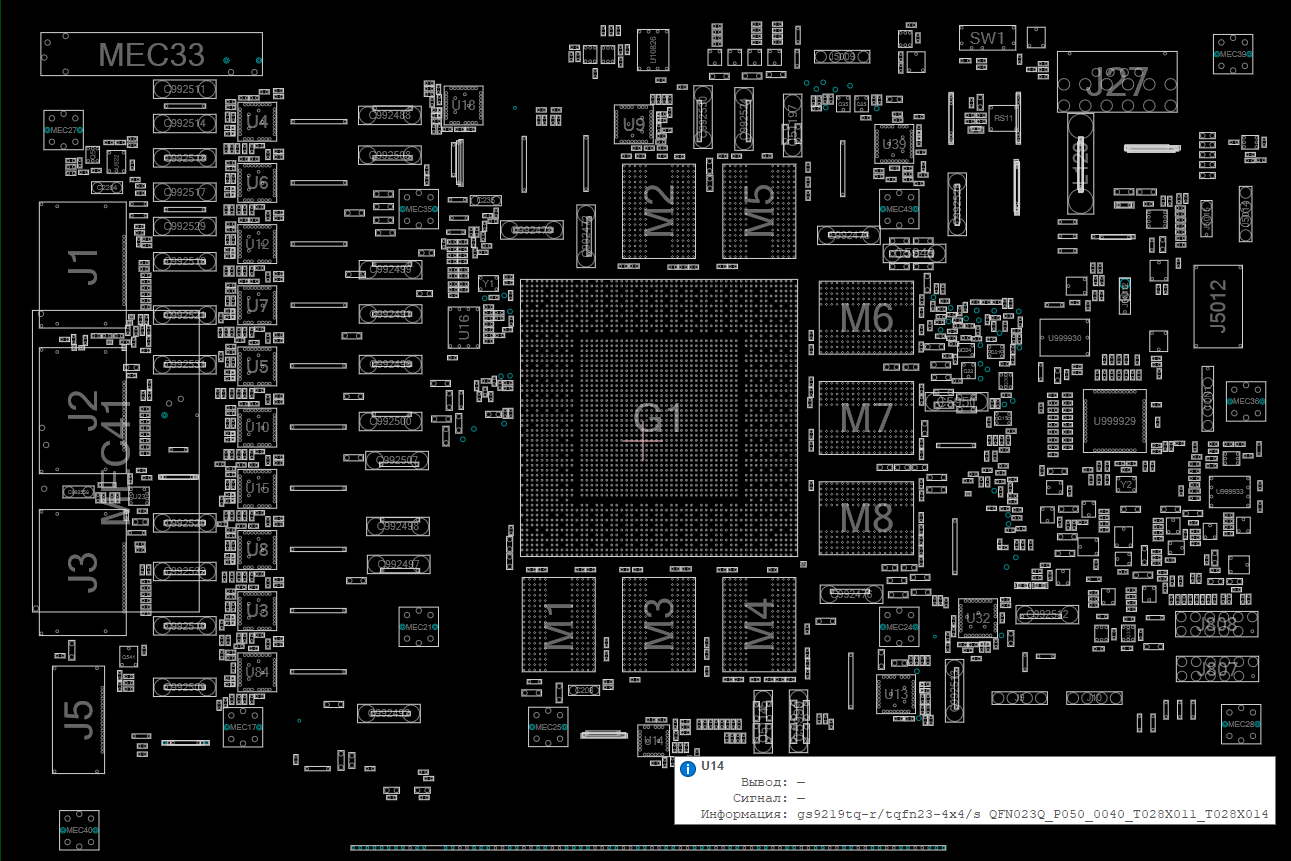Click memory chip M6
Image resolution: width=1291 pixels, height=861 pixels.
coord(866,318)
